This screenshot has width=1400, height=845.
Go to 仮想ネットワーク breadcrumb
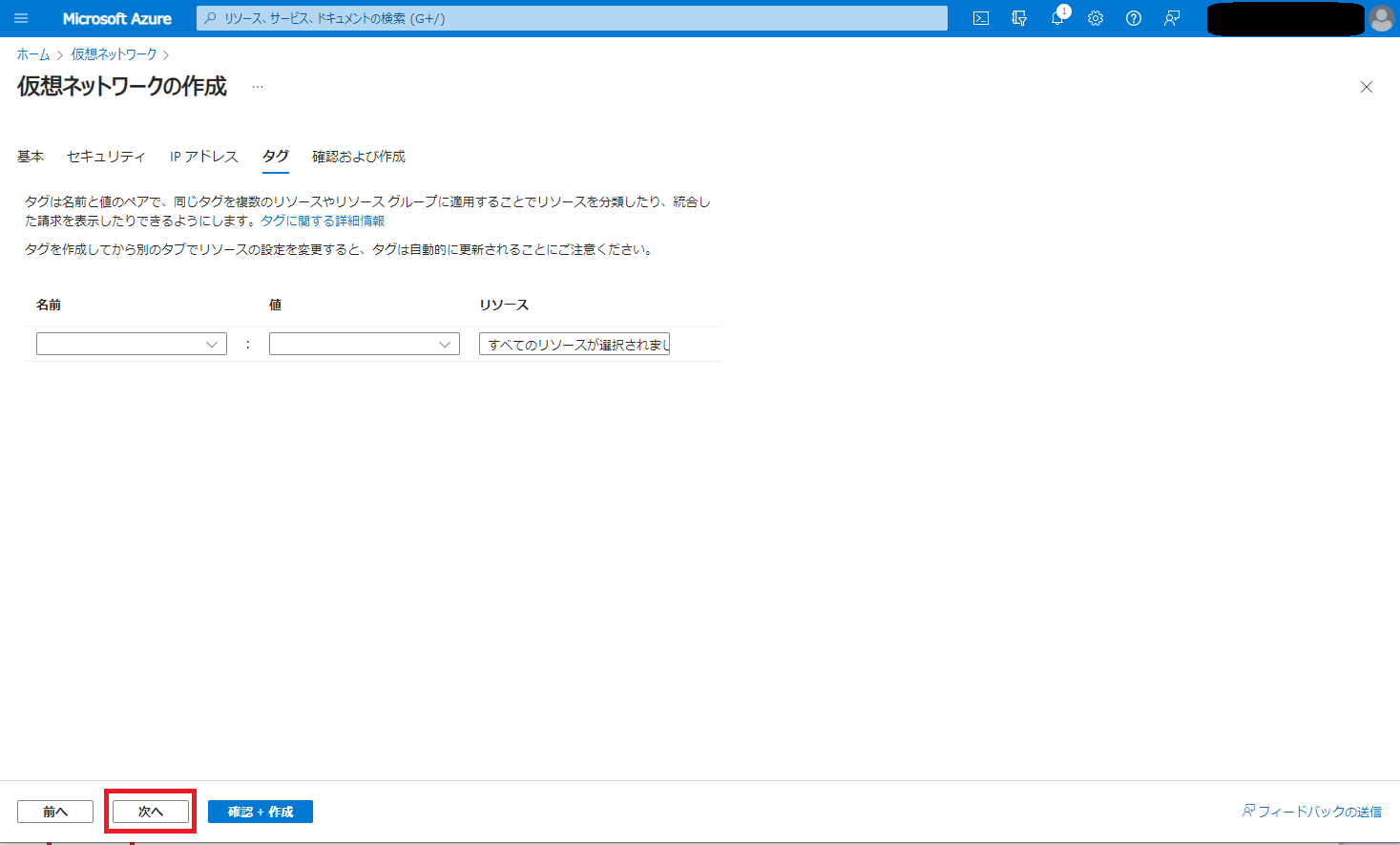tap(114, 54)
